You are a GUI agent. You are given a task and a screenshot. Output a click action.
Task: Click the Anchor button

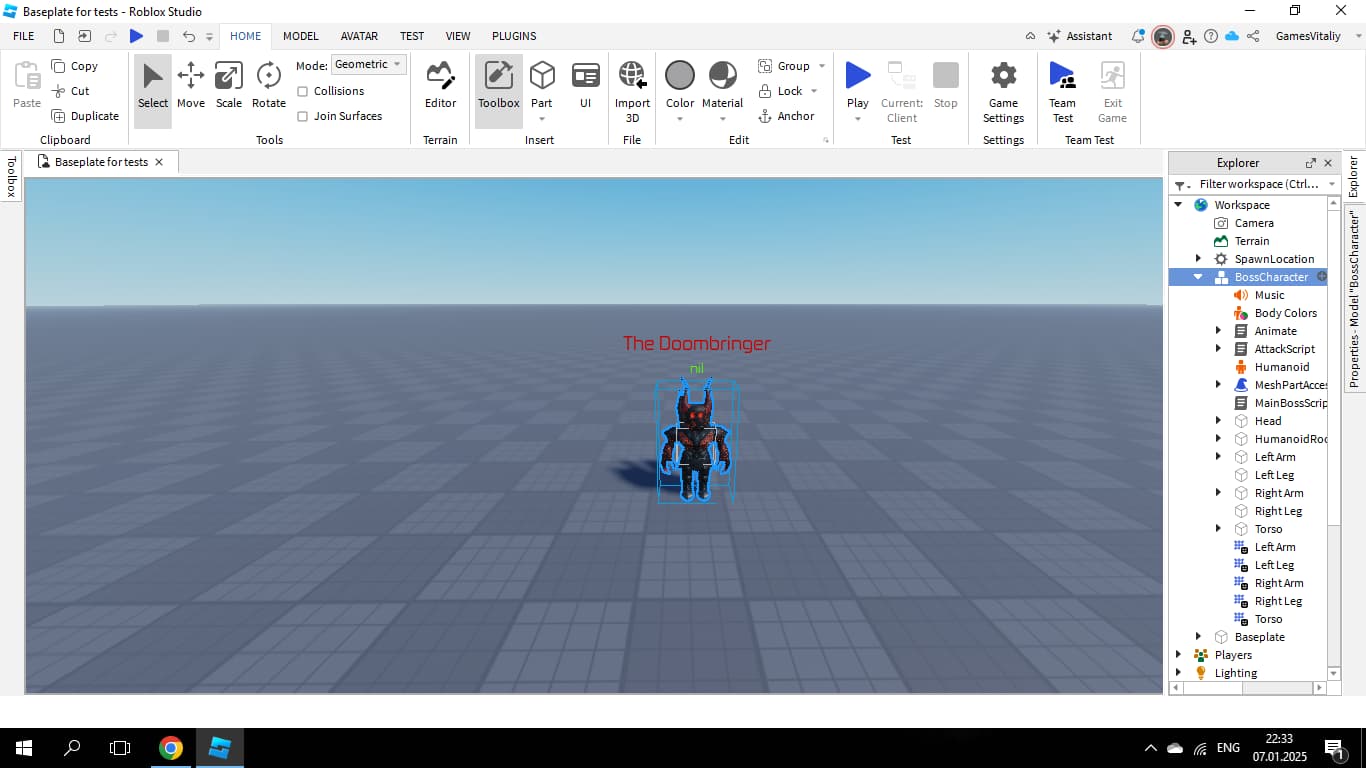[x=786, y=116]
